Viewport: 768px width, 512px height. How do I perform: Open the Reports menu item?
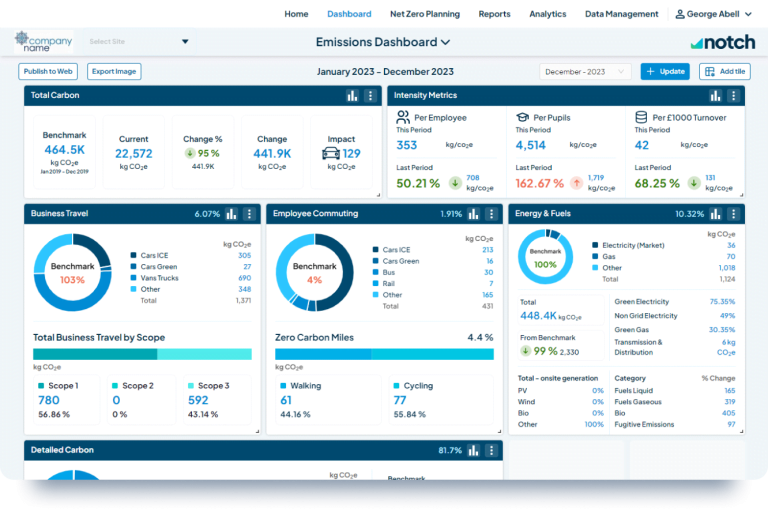[494, 14]
